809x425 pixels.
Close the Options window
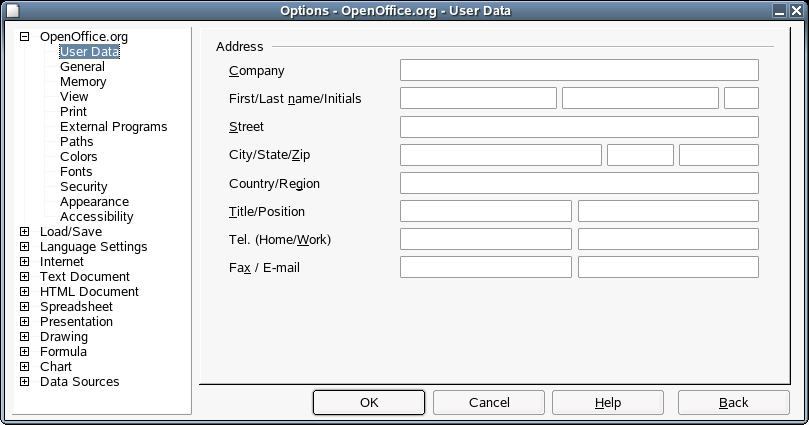(797, 10)
